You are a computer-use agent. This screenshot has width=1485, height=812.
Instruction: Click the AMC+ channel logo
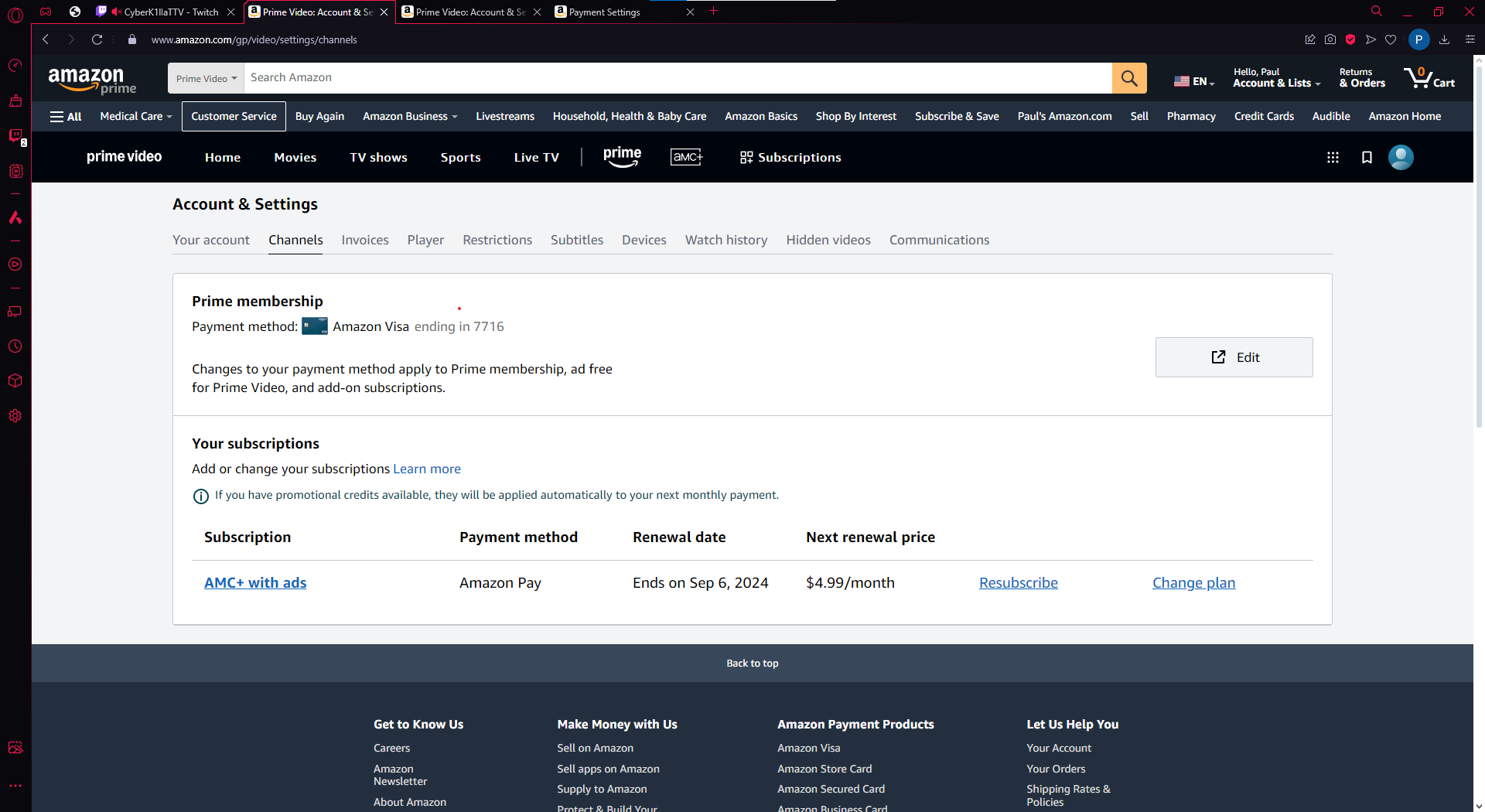click(686, 157)
